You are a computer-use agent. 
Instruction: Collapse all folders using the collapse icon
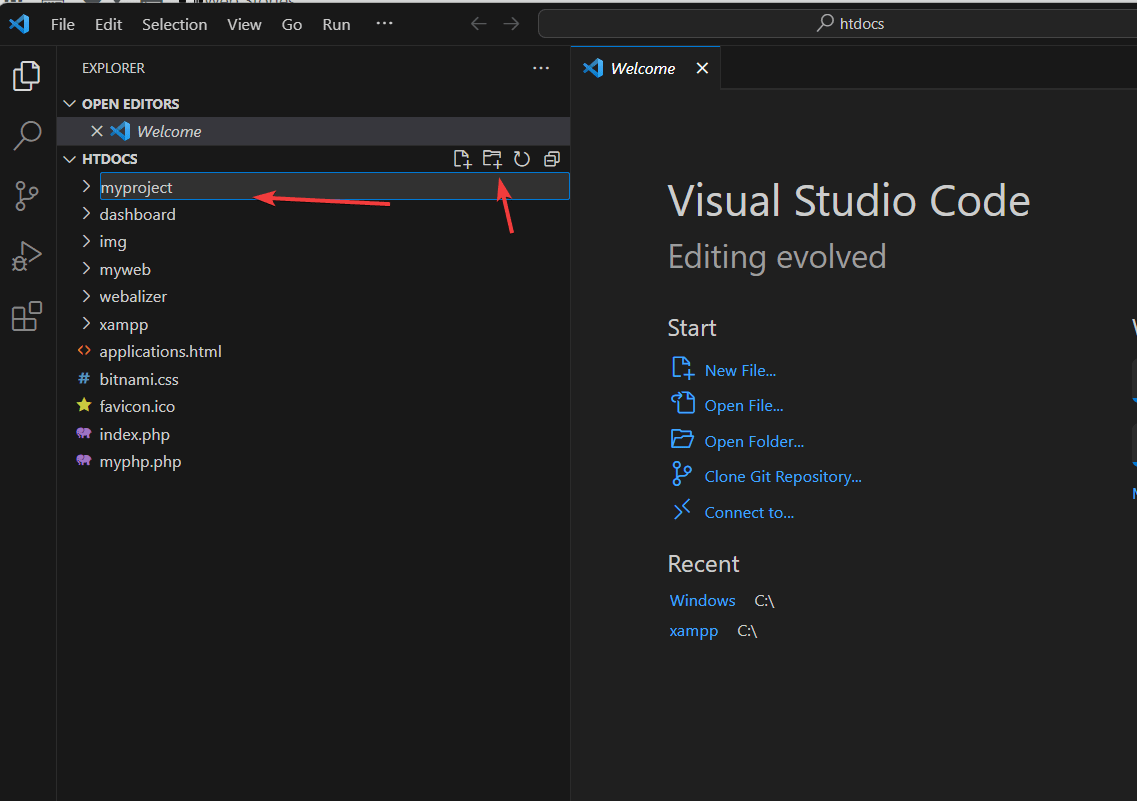pos(551,158)
